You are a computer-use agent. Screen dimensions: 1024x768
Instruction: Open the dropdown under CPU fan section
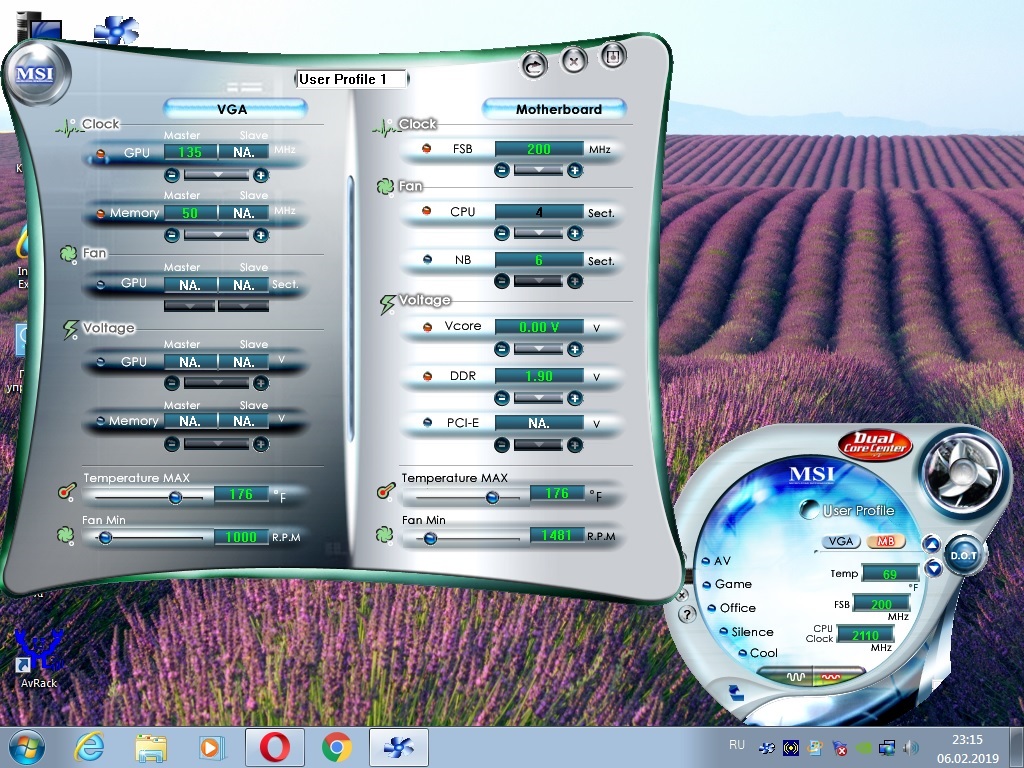538,233
